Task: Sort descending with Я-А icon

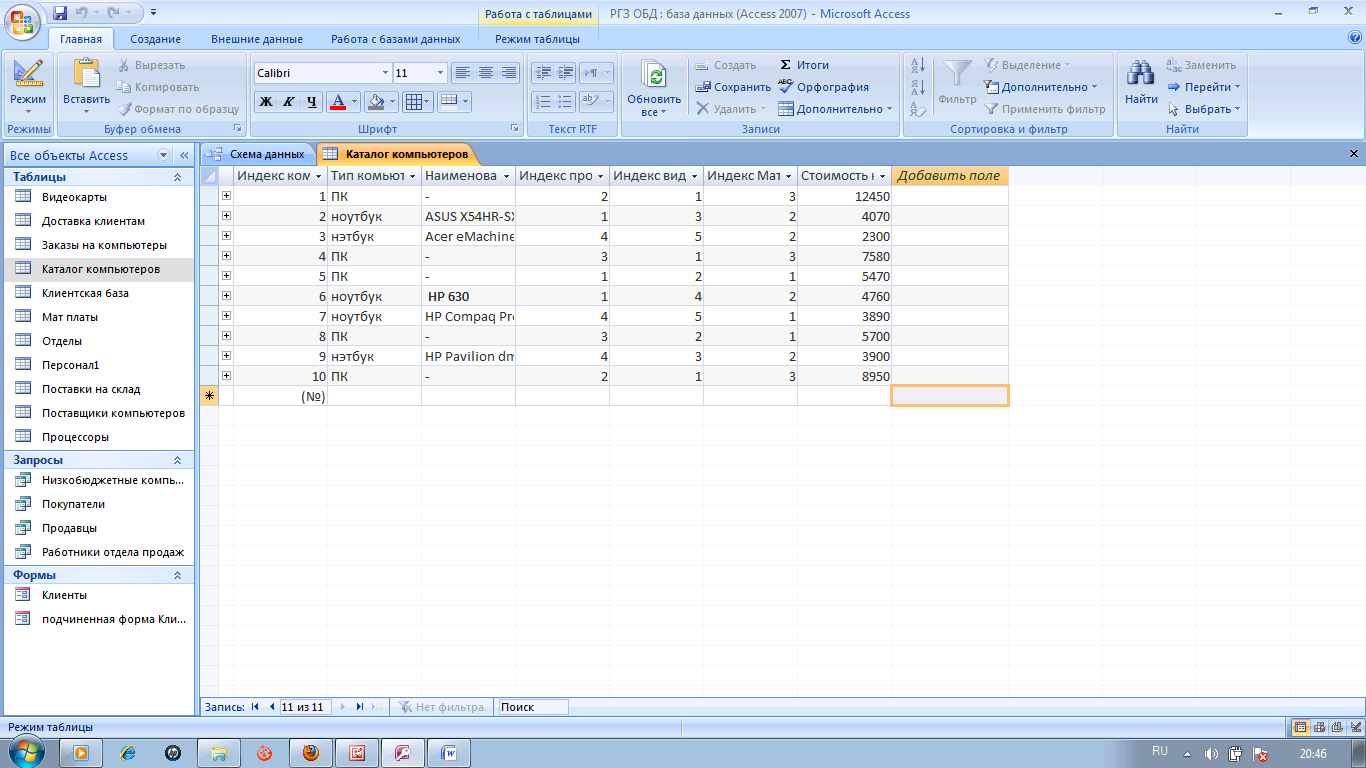Action: click(919, 87)
